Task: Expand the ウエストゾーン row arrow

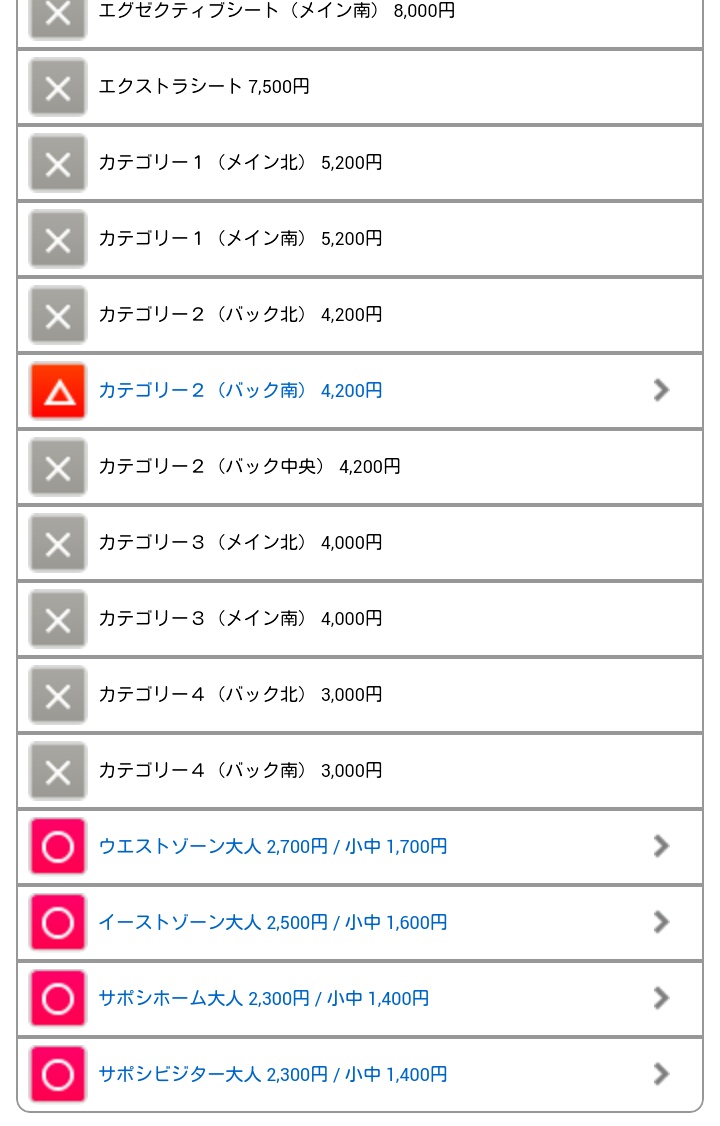Action: pos(660,846)
